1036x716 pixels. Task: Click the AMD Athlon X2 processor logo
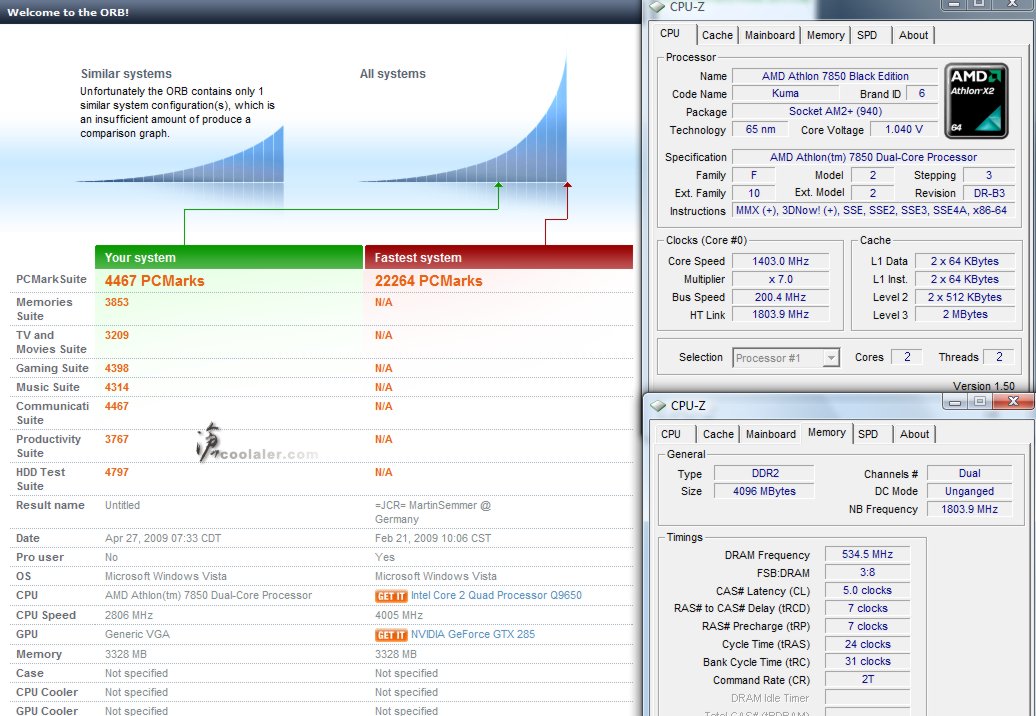click(976, 100)
